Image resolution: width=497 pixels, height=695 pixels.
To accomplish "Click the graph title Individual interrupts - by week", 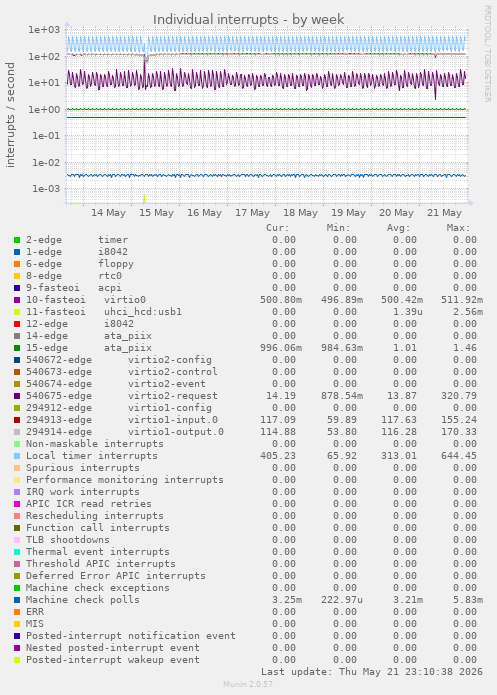I will coord(248,20).
